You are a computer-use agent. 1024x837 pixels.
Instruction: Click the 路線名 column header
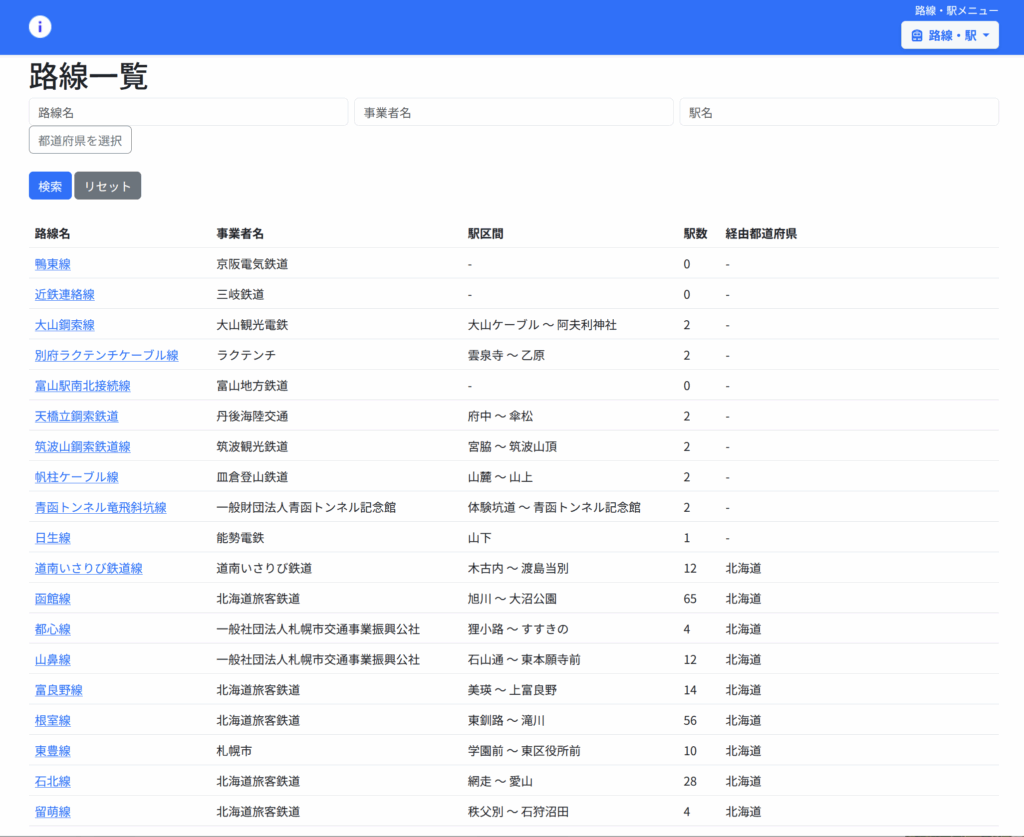pos(52,234)
